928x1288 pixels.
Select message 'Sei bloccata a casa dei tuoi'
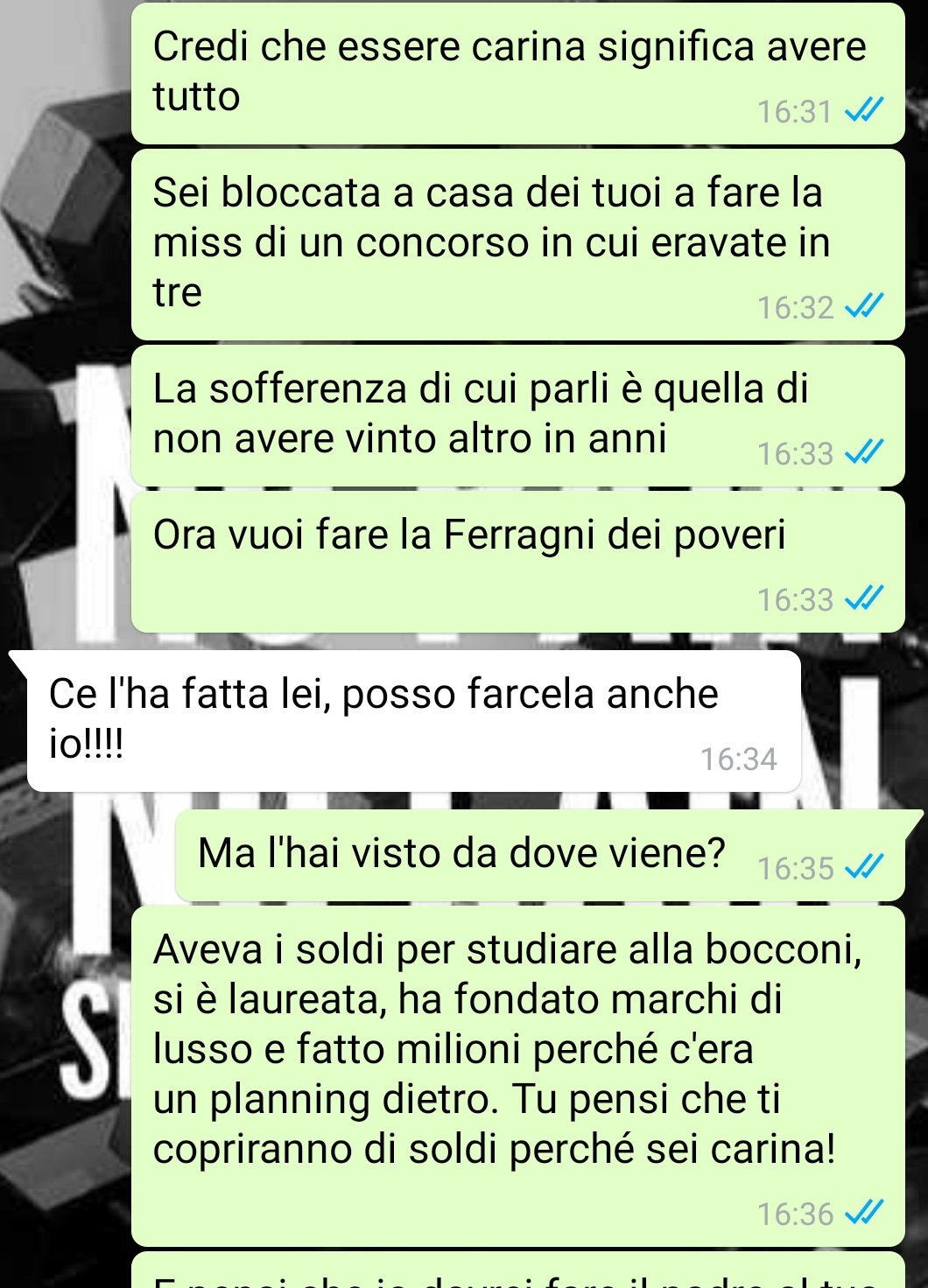click(x=517, y=244)
